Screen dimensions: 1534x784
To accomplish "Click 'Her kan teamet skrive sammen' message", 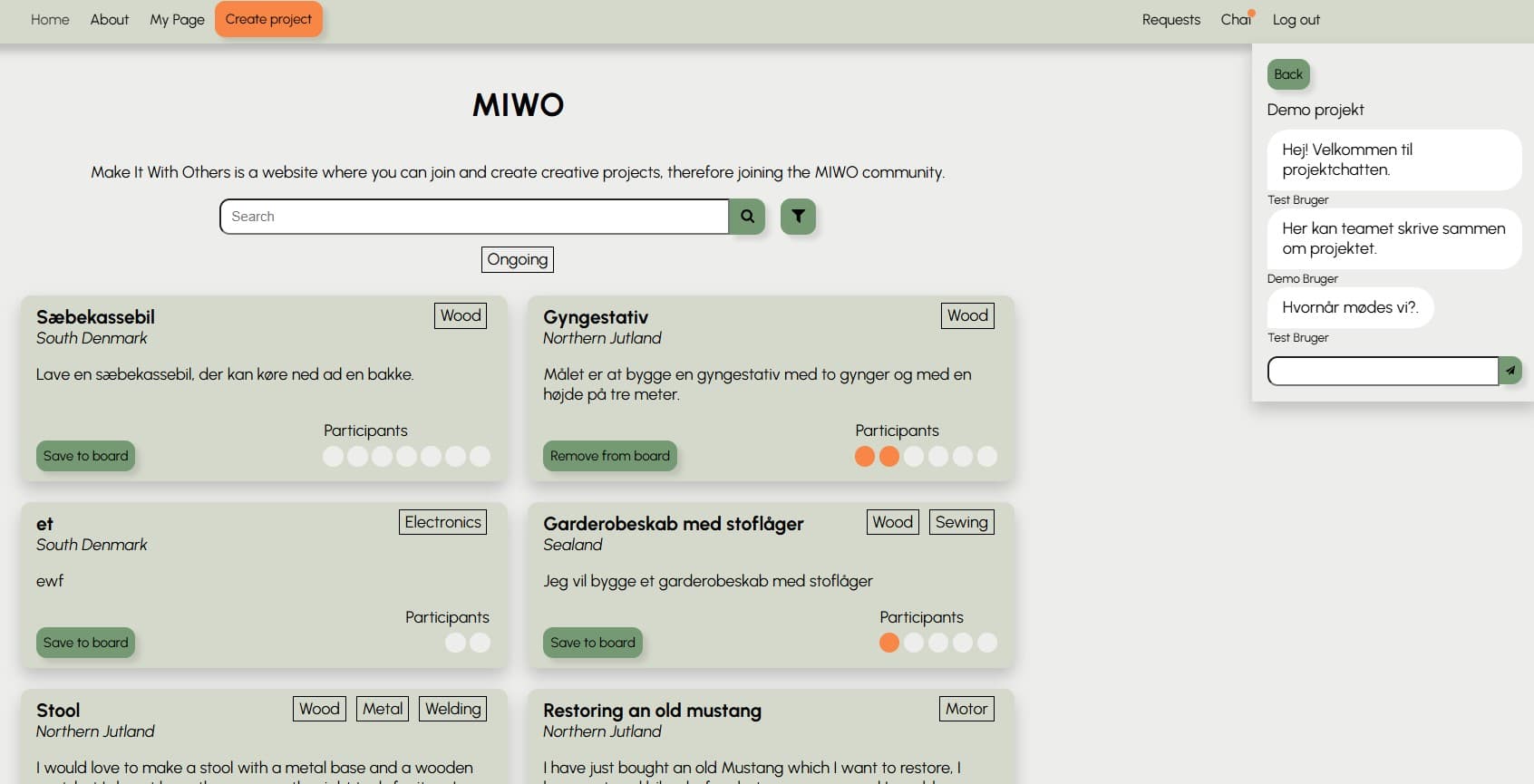I will (x=1393, y=238).
